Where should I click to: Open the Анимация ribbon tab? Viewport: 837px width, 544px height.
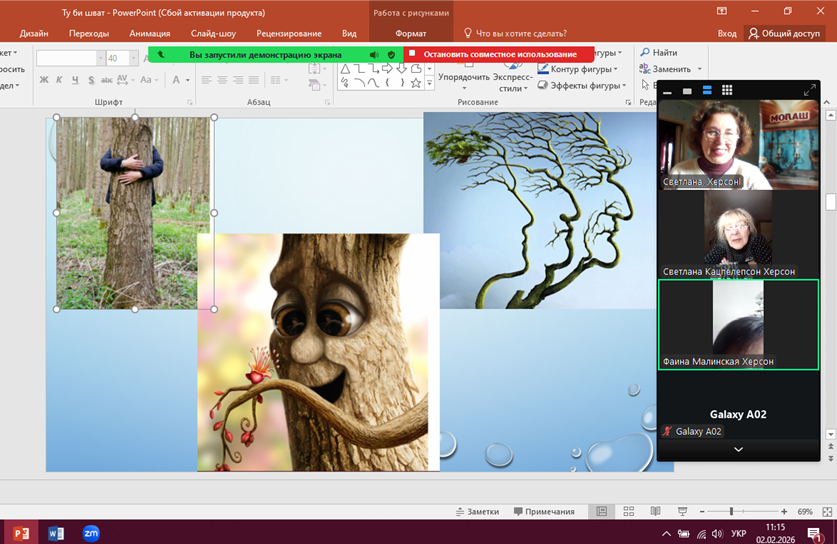point(149,33)
